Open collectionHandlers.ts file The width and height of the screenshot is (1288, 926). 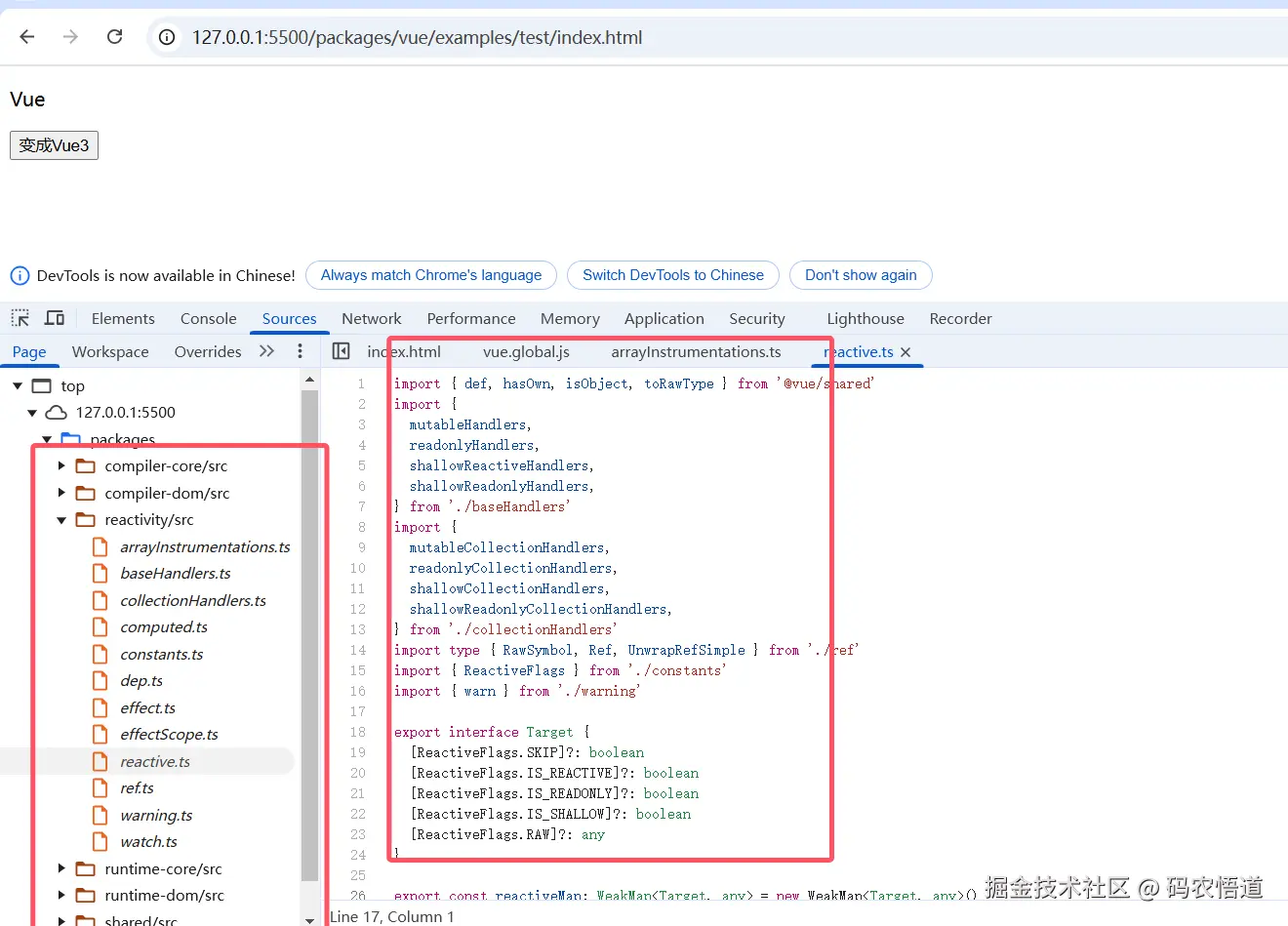tap(193, 600)
